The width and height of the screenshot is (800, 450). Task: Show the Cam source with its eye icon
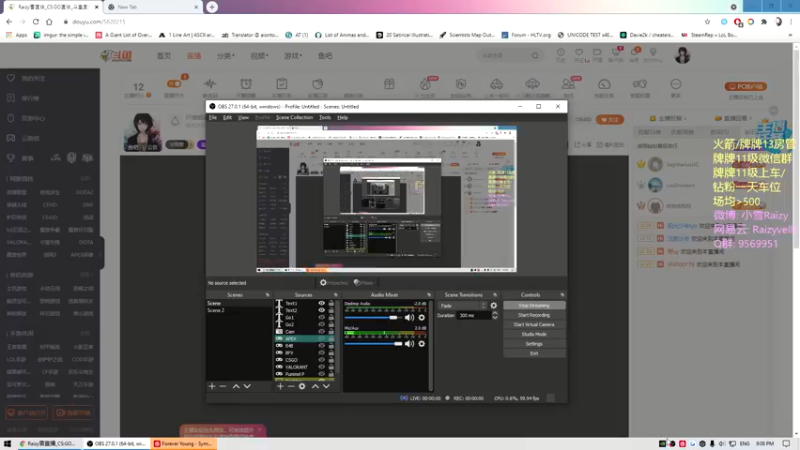[321, 332]
